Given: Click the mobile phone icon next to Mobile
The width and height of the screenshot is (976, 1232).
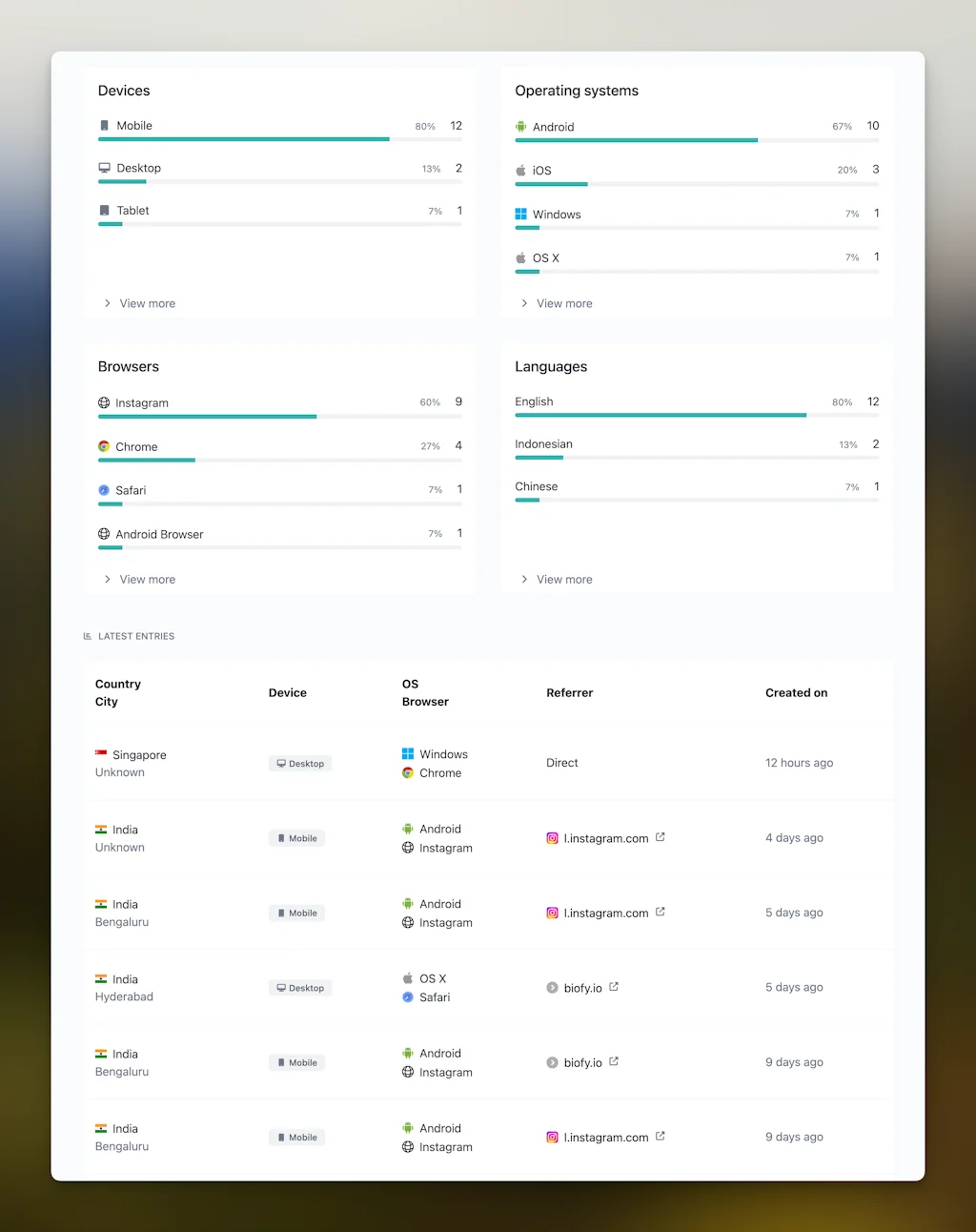Looking at the screenshot, I should pos(105,125).
